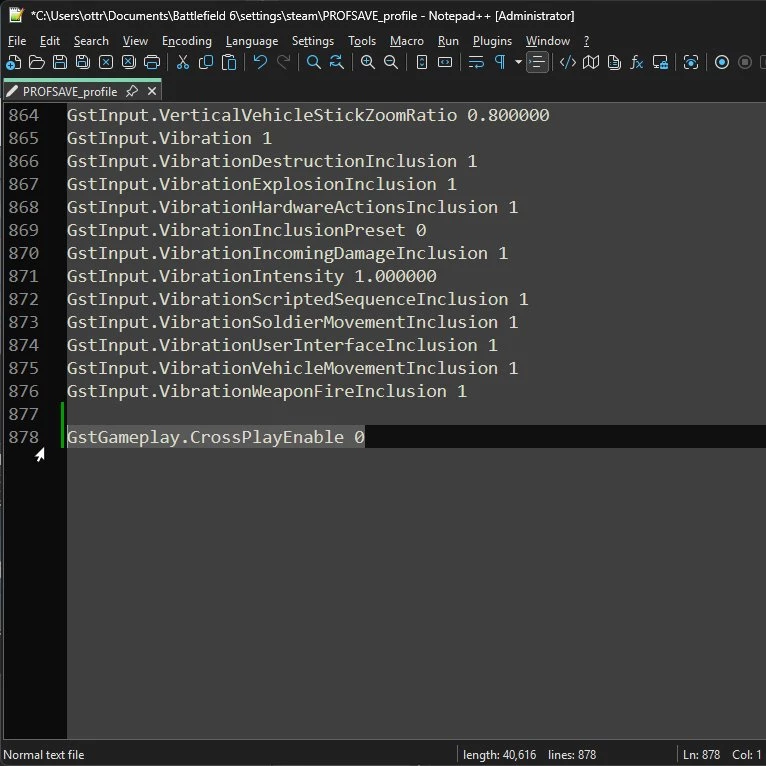Toggle Word Wrap in the toolbar
Image resolution: width=766 pixels, height=766 pixels.
476,62
